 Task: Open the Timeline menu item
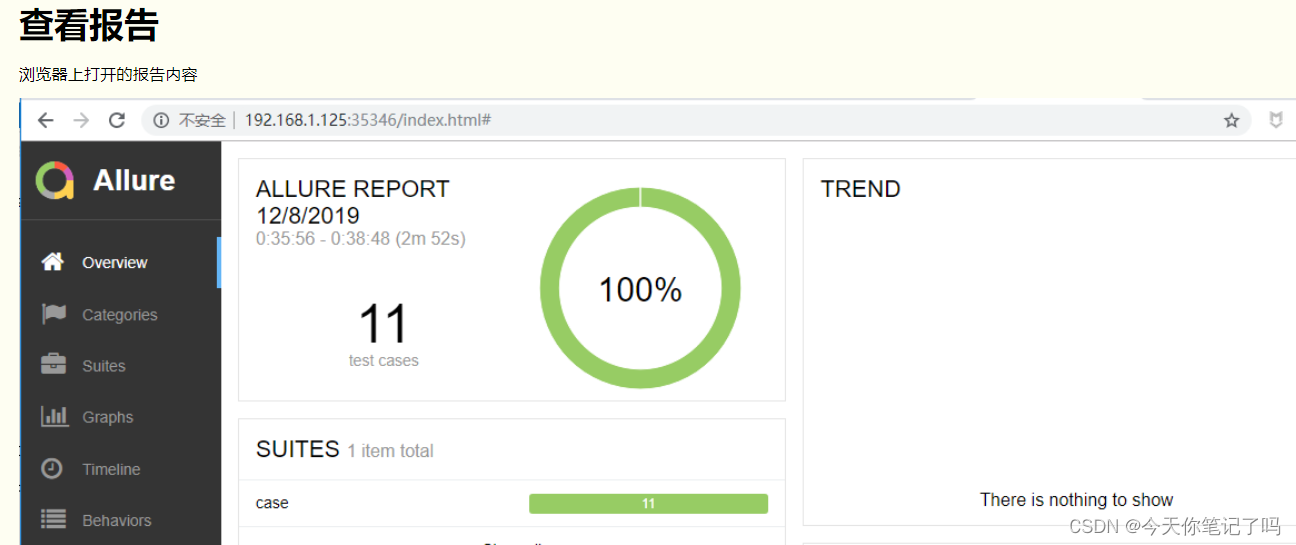pyautogui.click(x=120, y=469)
